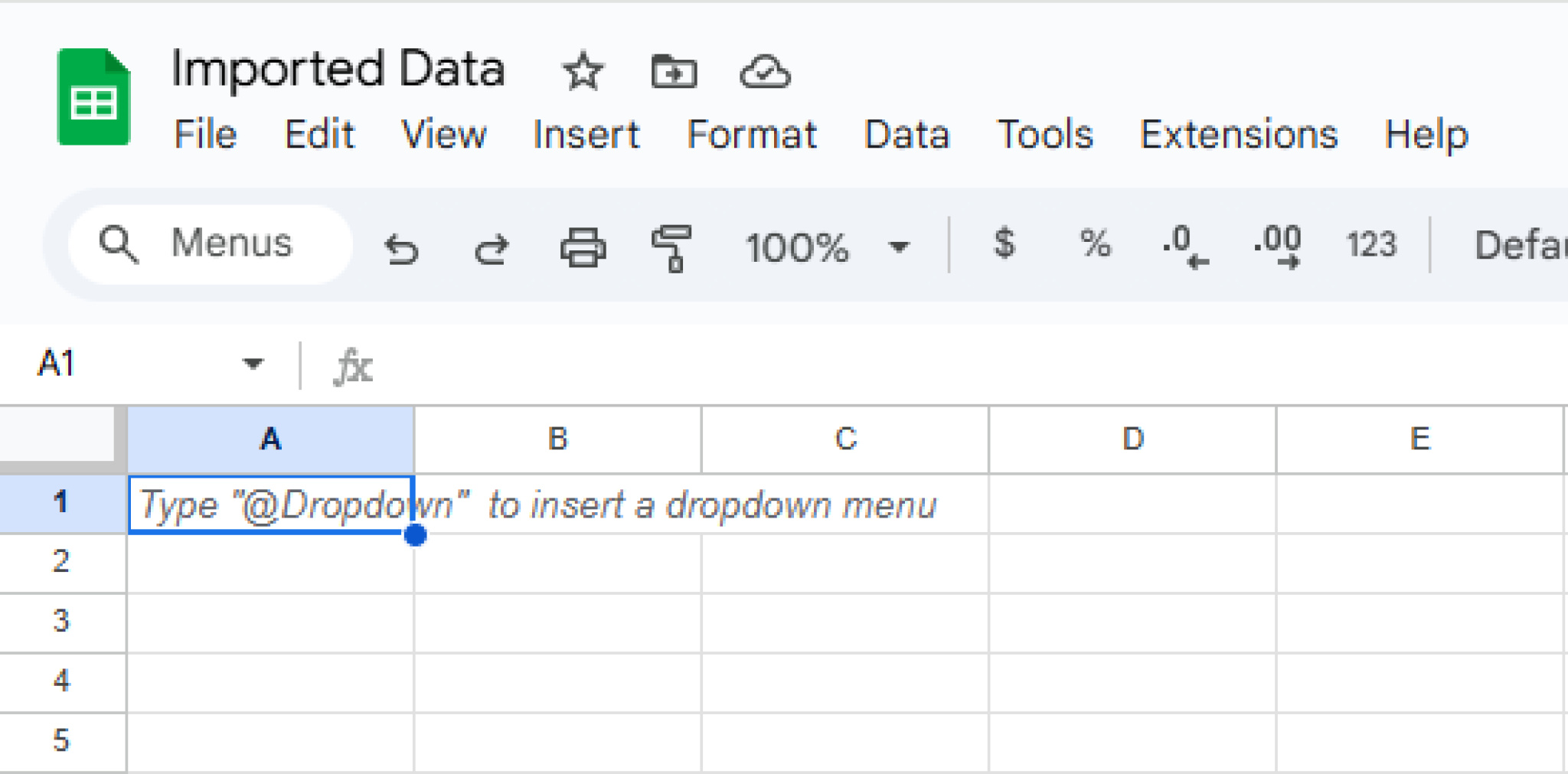Screen dimensions: 1568x774
Task: Expand the name box dropdown
Action: 253,364
